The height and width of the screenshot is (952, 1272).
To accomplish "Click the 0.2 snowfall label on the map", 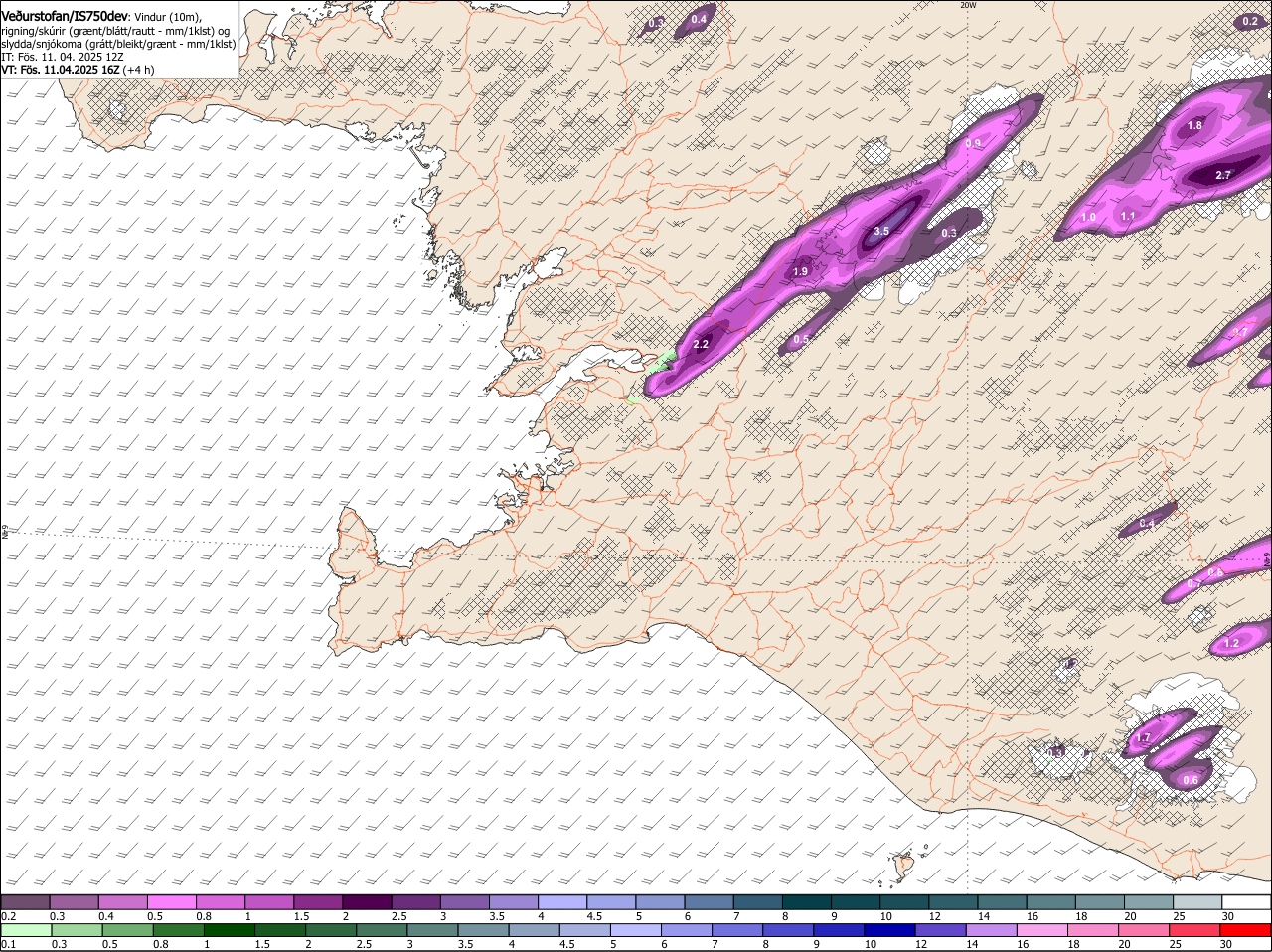I will pos(1250,22).
